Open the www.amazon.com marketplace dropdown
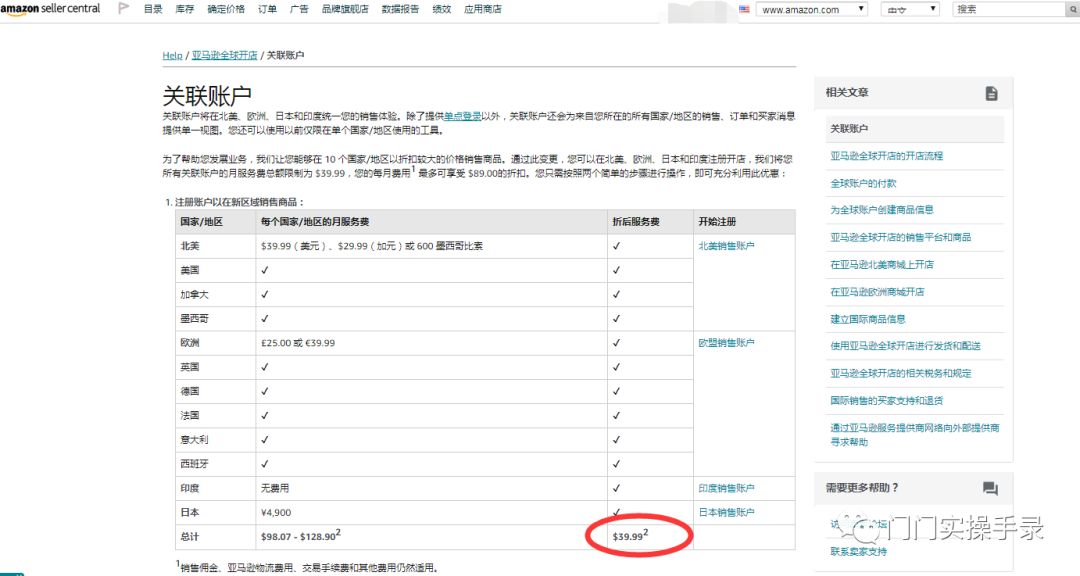Viewport: 1080px width, 576px height. (811, 10)
